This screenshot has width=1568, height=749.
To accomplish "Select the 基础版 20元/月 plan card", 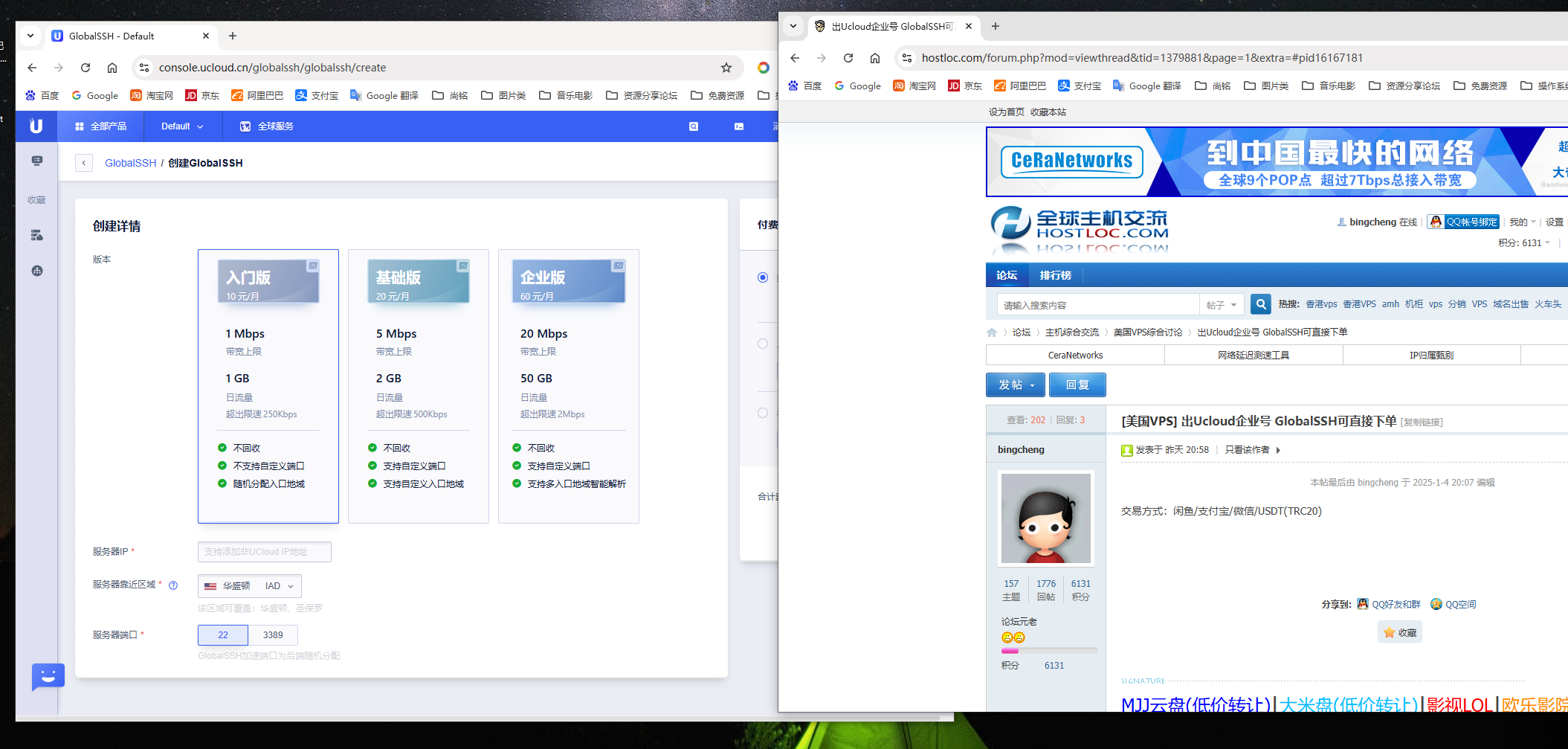I will pos(419,386).
